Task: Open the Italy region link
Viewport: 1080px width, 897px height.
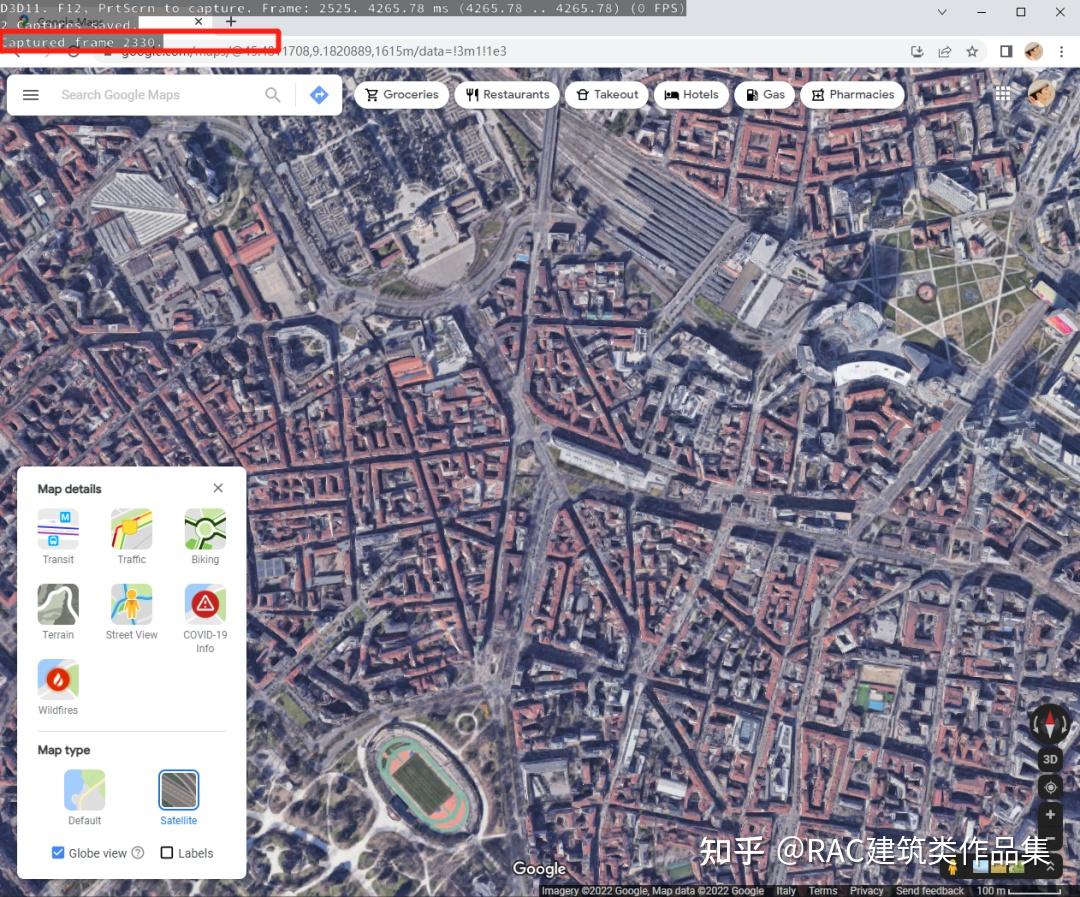Action: 785,891
